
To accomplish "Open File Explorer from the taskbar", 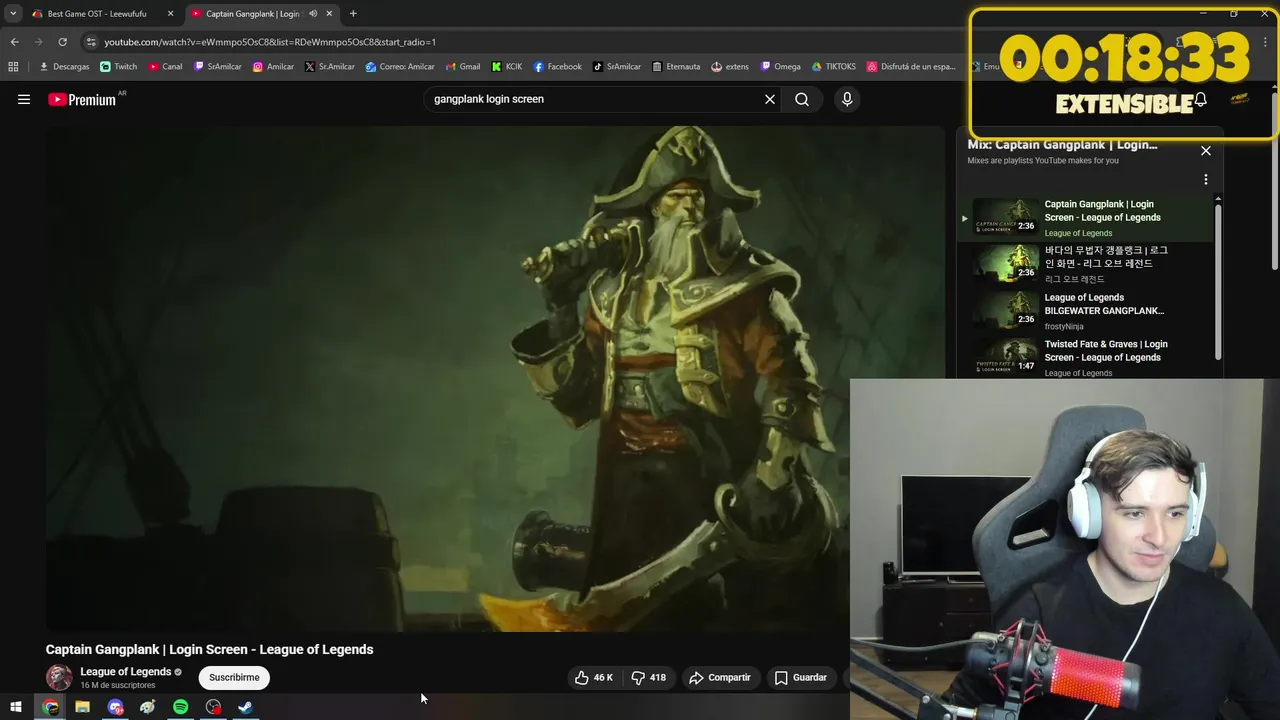I will [83, 707].
